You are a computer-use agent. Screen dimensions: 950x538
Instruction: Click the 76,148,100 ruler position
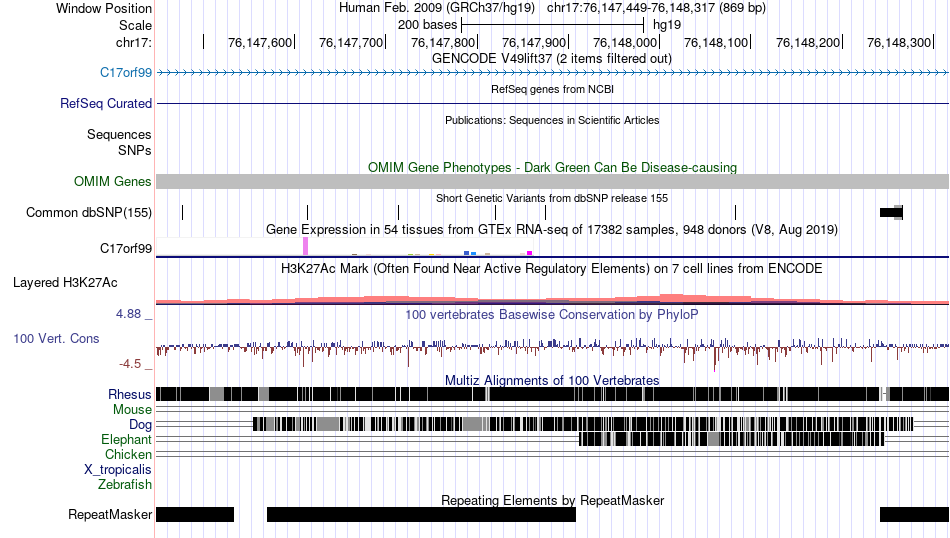click(x=716, y=42)
